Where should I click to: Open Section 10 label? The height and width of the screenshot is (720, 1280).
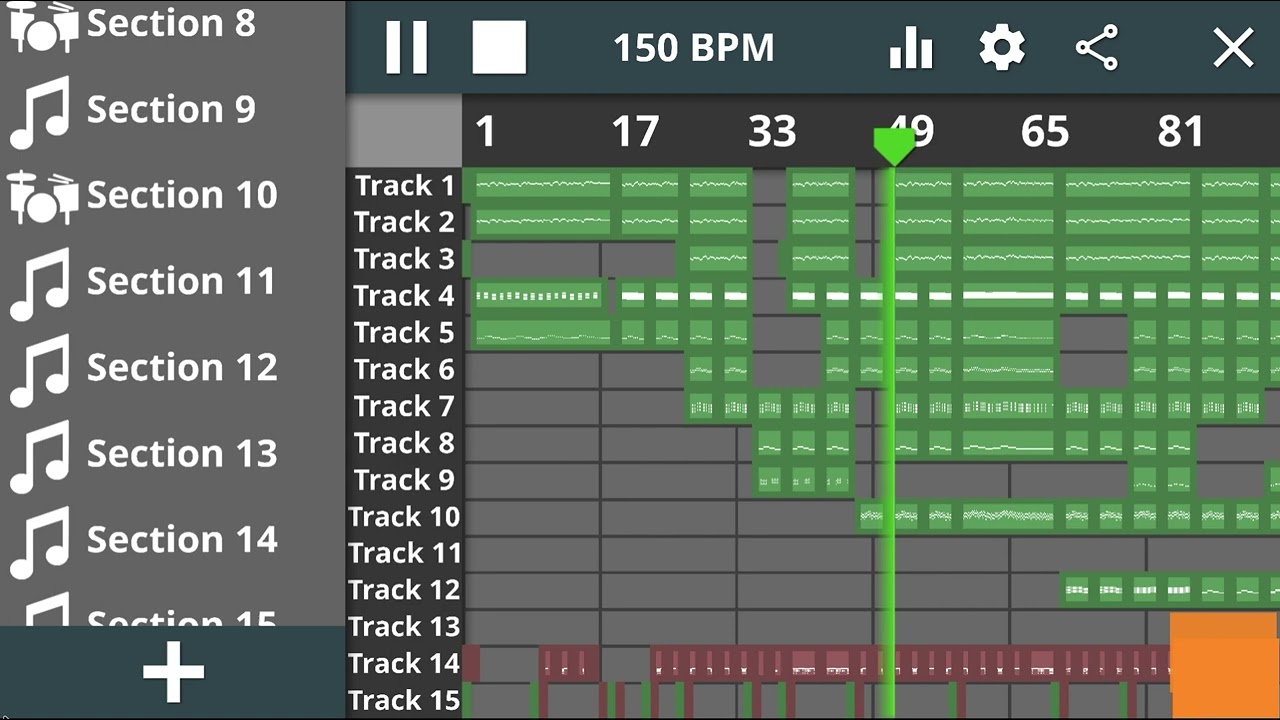[x=182, y=195]
